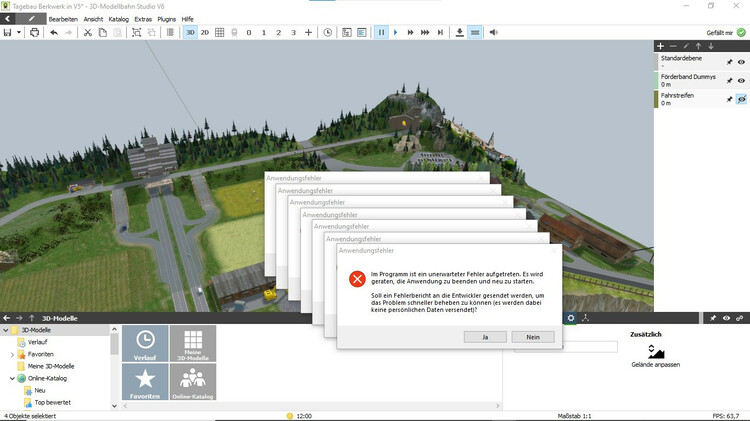The width and height of the screenshot is (750, 421).
Task: Set simulation to triple fast-forward
Action: coord(425,33)
